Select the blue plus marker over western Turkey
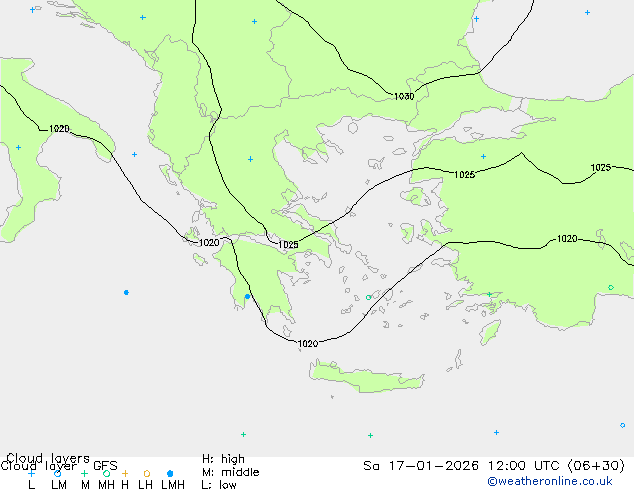Screen dimensions: 634x490 pos(483,156)
